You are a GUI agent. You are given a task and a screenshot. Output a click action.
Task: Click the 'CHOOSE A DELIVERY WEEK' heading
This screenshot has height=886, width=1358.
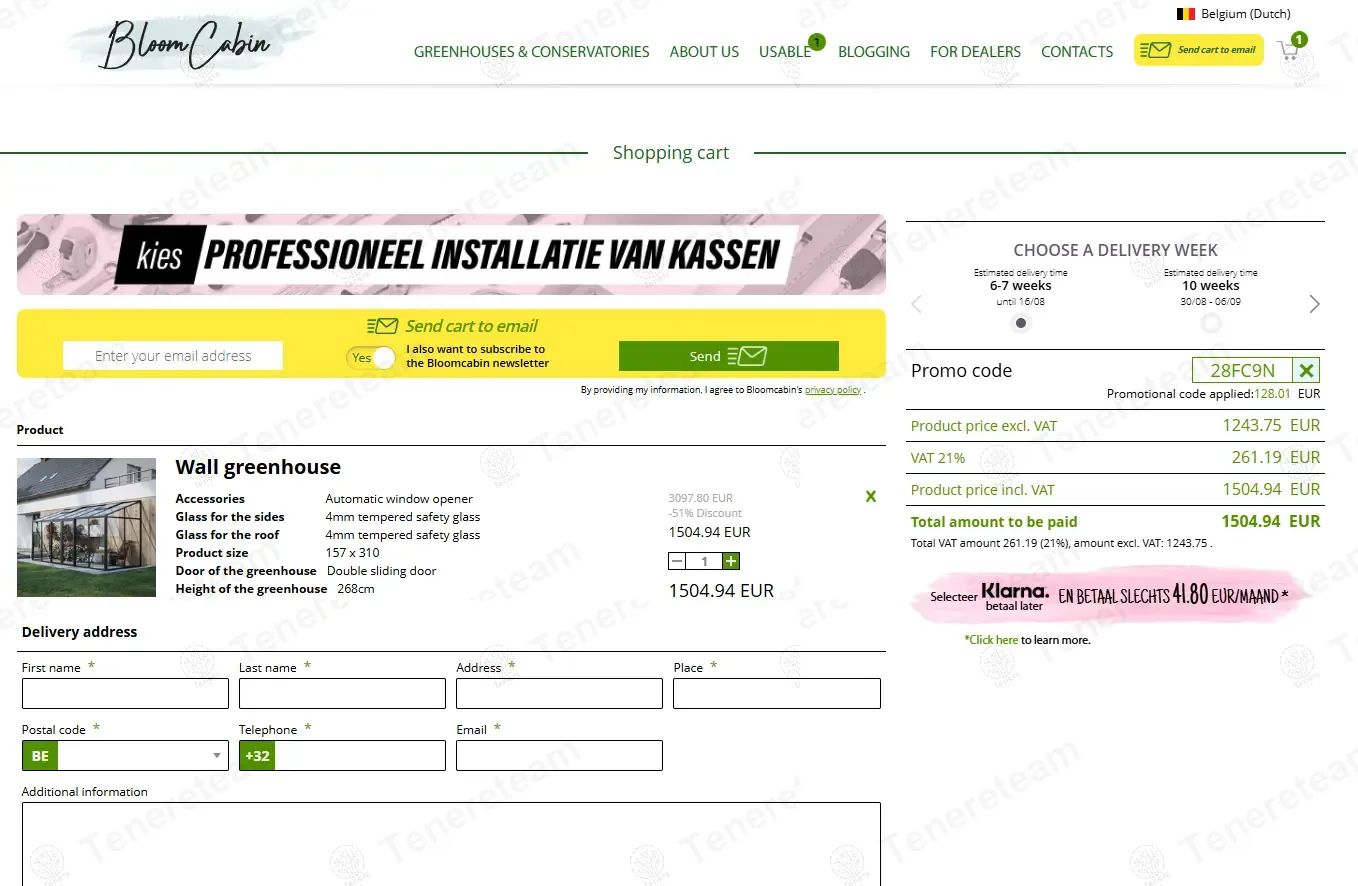[x=1115, y=250]
